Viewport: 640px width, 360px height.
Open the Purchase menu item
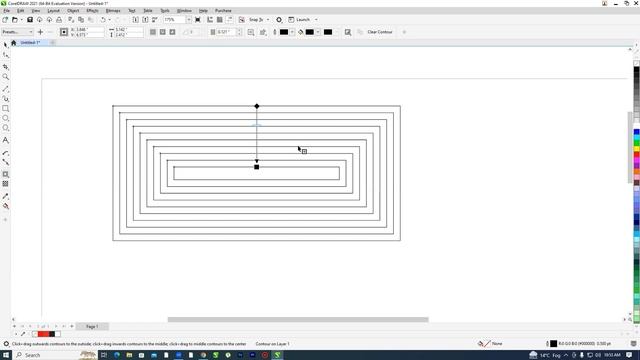[223, 11]
